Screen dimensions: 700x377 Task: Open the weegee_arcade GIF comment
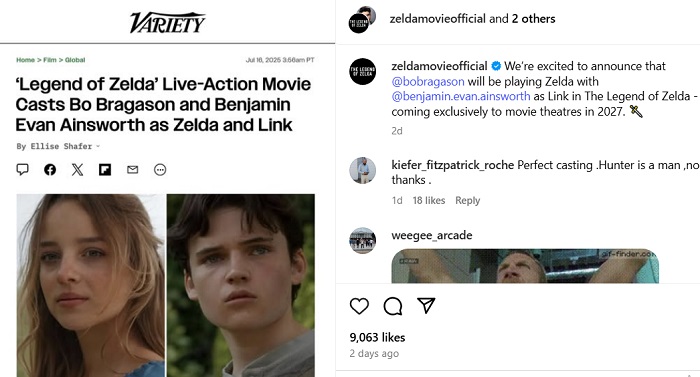[525, 266]
